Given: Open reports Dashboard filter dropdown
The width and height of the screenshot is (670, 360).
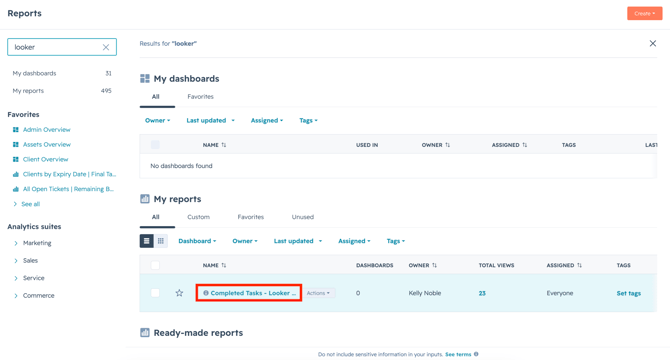Looking at the screenshot, I should coord(197,241).
